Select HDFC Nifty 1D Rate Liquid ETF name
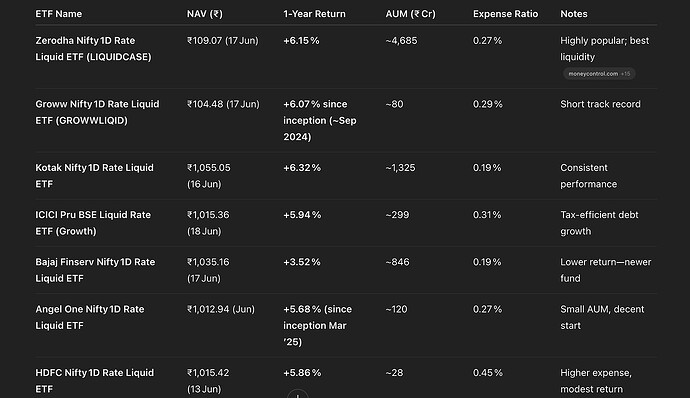This screenshot has height=398, width=690. [95, 381]
